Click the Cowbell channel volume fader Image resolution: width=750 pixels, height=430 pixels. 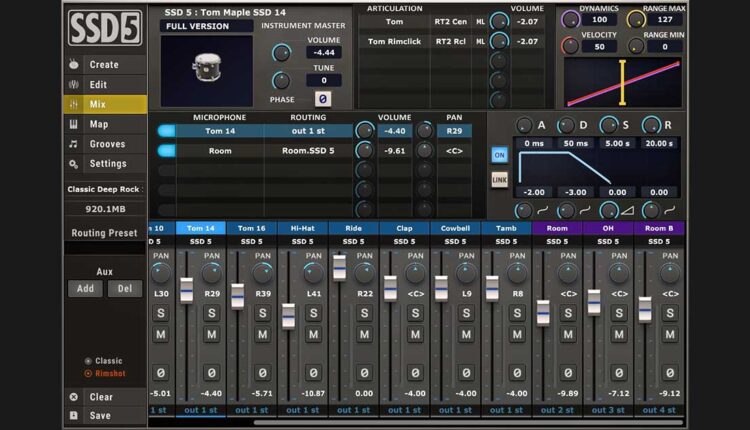click(x=441, y=287)
